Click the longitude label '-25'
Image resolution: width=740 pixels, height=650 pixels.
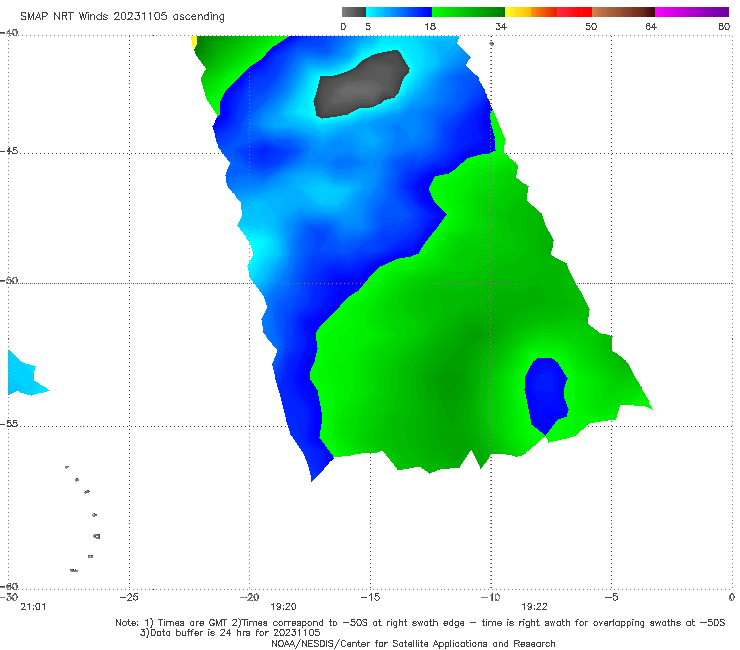point(129,597)
